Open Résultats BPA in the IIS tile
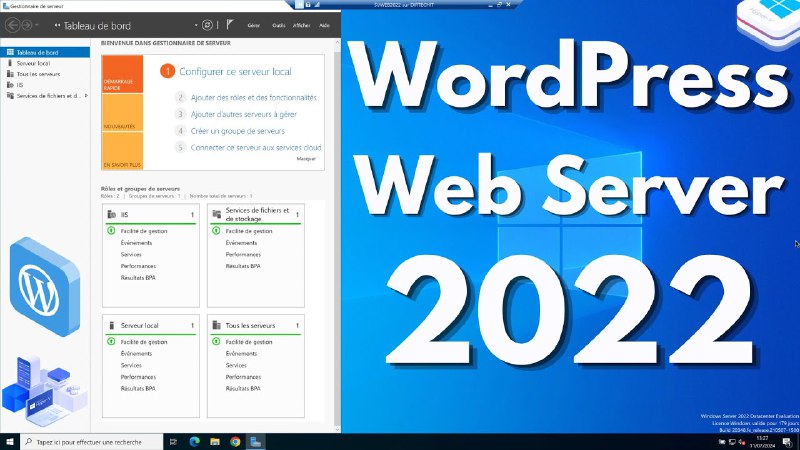The height and width of the screenshot is (450, 800). coord(138,278)
